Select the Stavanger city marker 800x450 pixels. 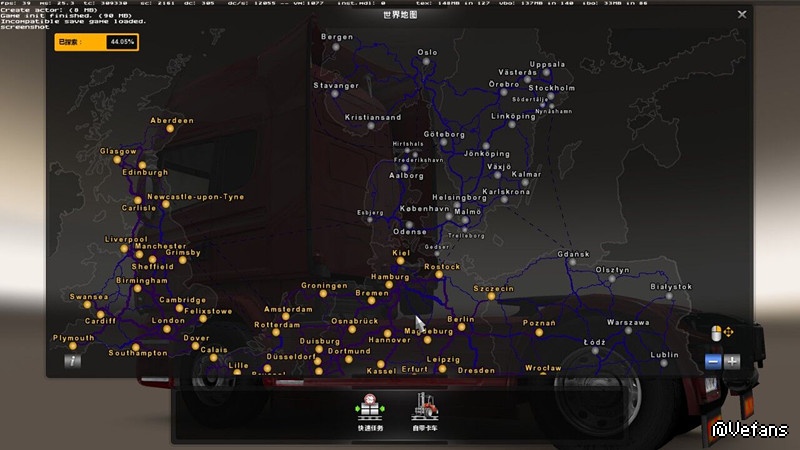coord(335,94)
